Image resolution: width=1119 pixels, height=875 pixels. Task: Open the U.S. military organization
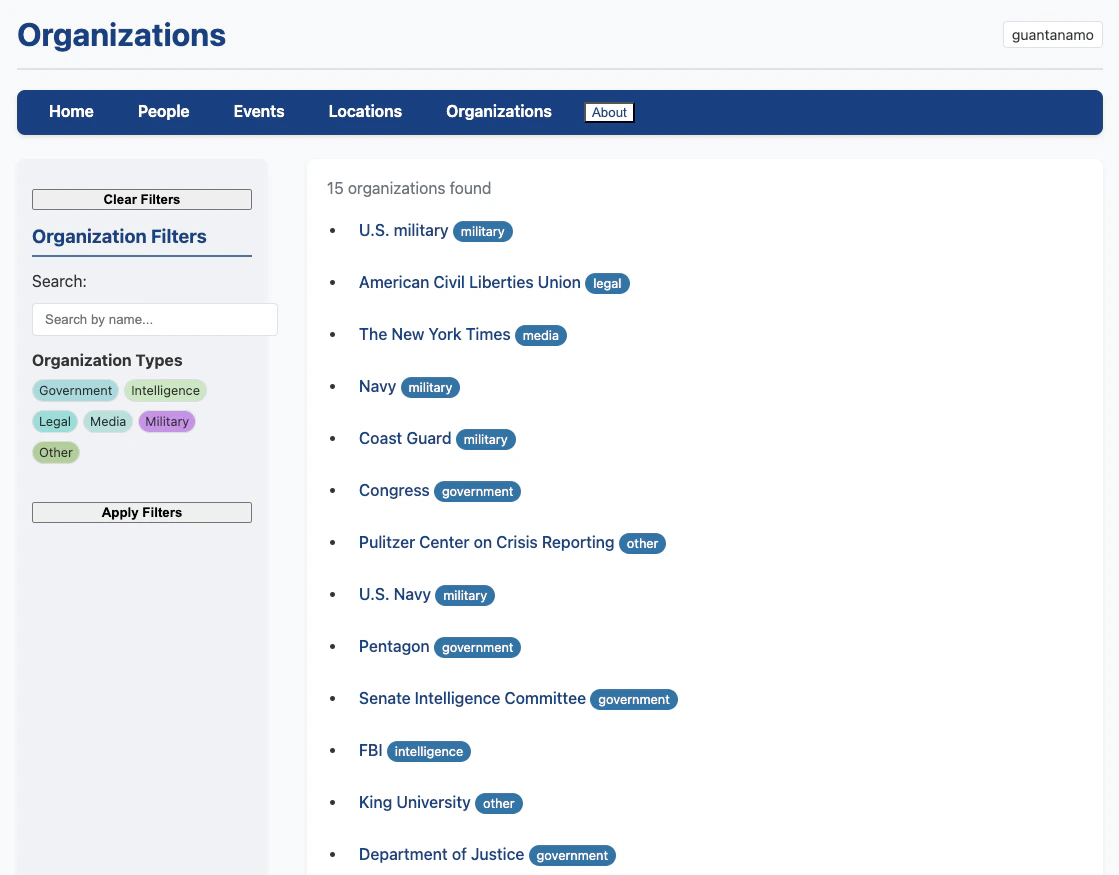tap(403, 230)
